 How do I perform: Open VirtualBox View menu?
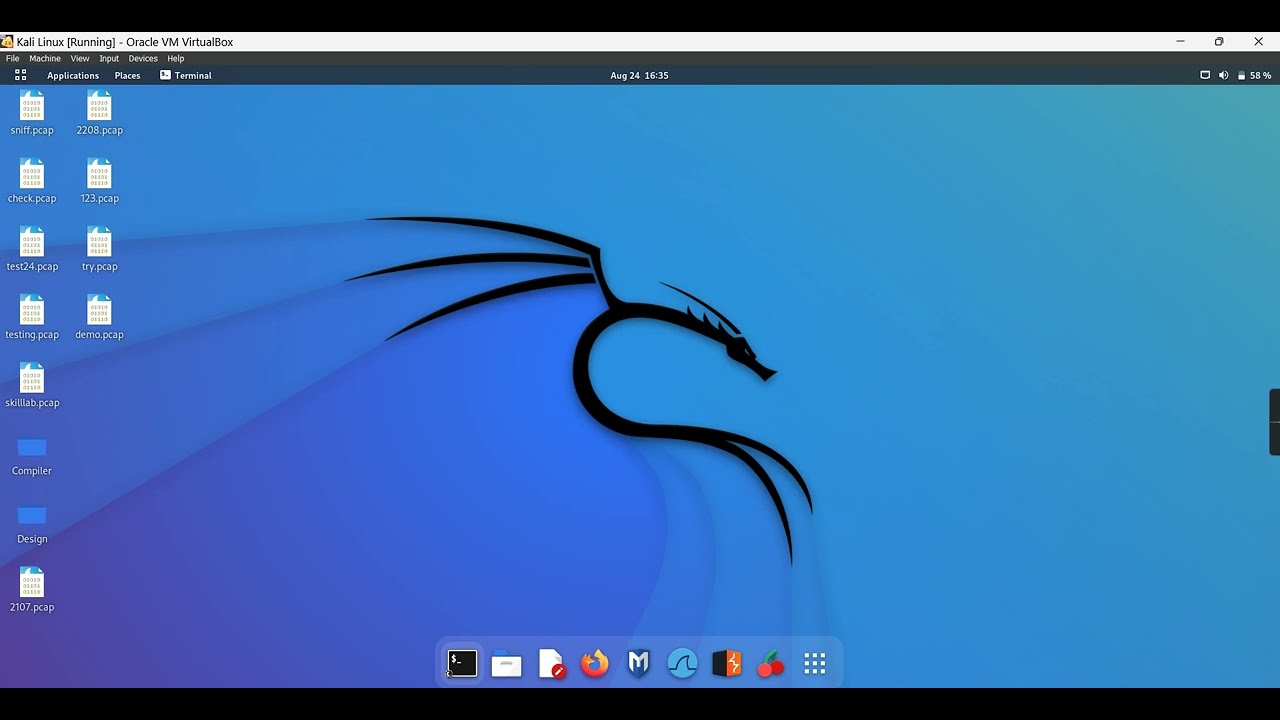(x=80, y=59)
